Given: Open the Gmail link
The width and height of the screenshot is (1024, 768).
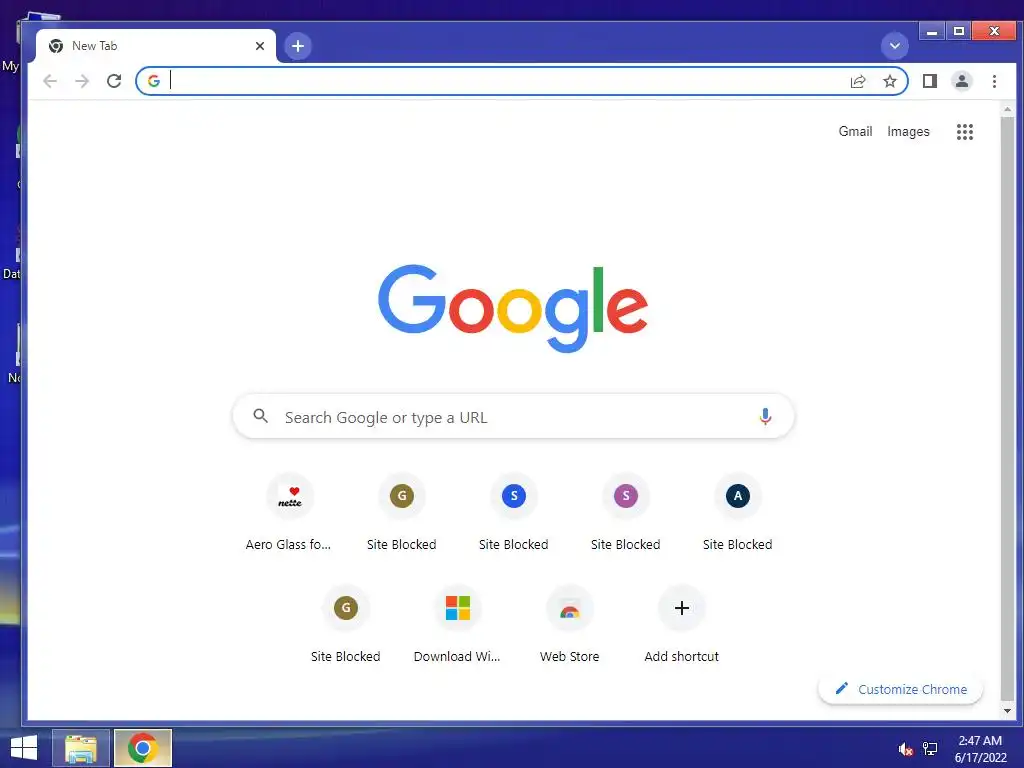Looking at the screenshot, I should [855, 131].
